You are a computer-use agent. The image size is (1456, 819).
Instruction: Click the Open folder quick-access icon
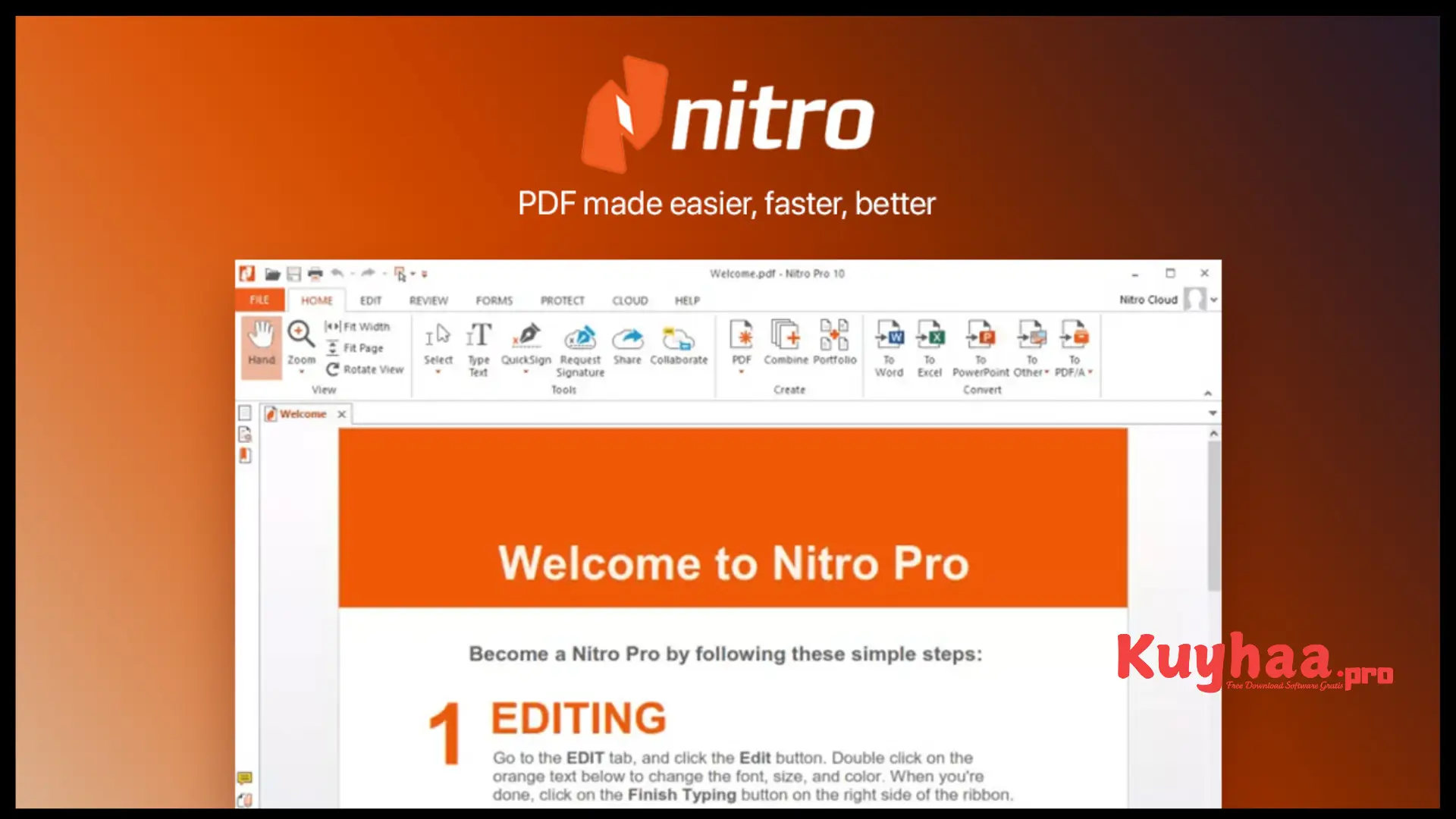(272, 274)
